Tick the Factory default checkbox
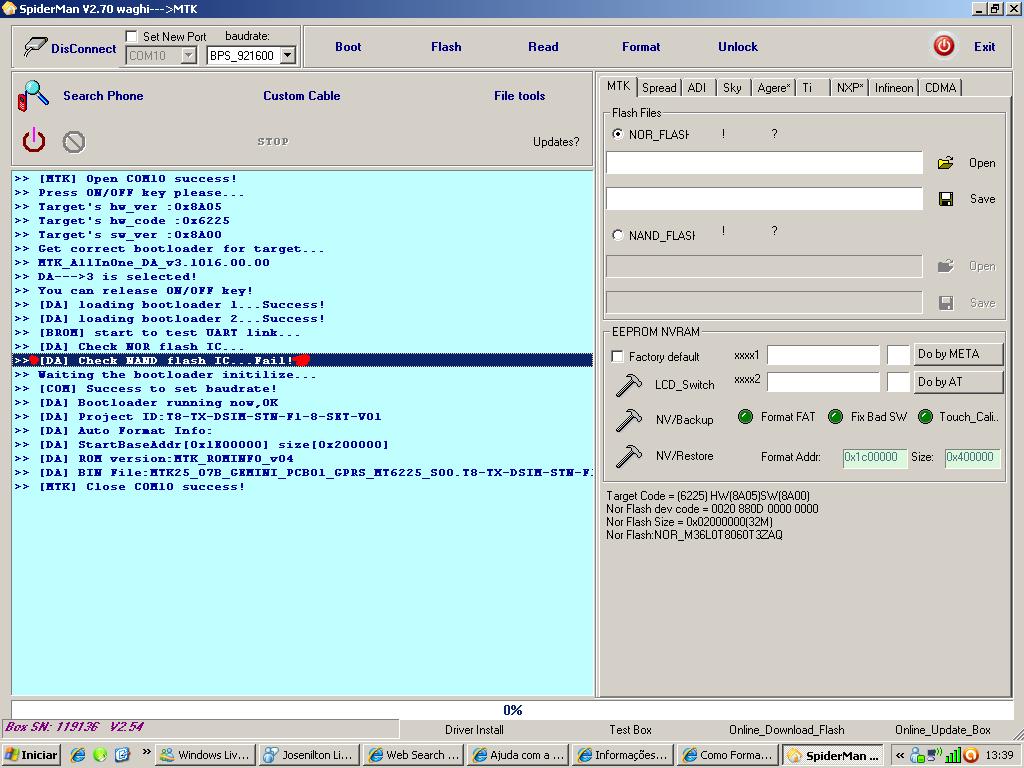Screen dimensions: 1024x768 coord(618,357)
